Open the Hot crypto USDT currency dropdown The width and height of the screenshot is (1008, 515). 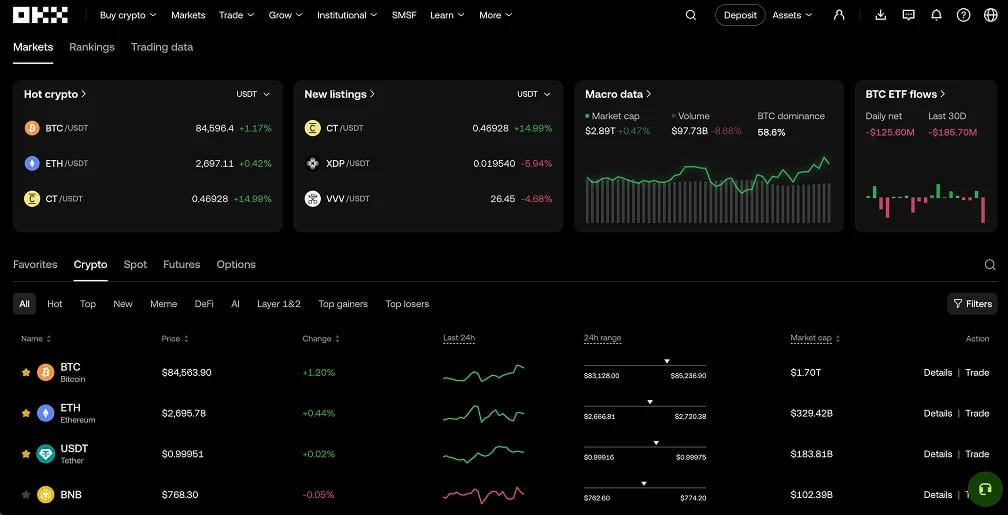coord(253,94)
